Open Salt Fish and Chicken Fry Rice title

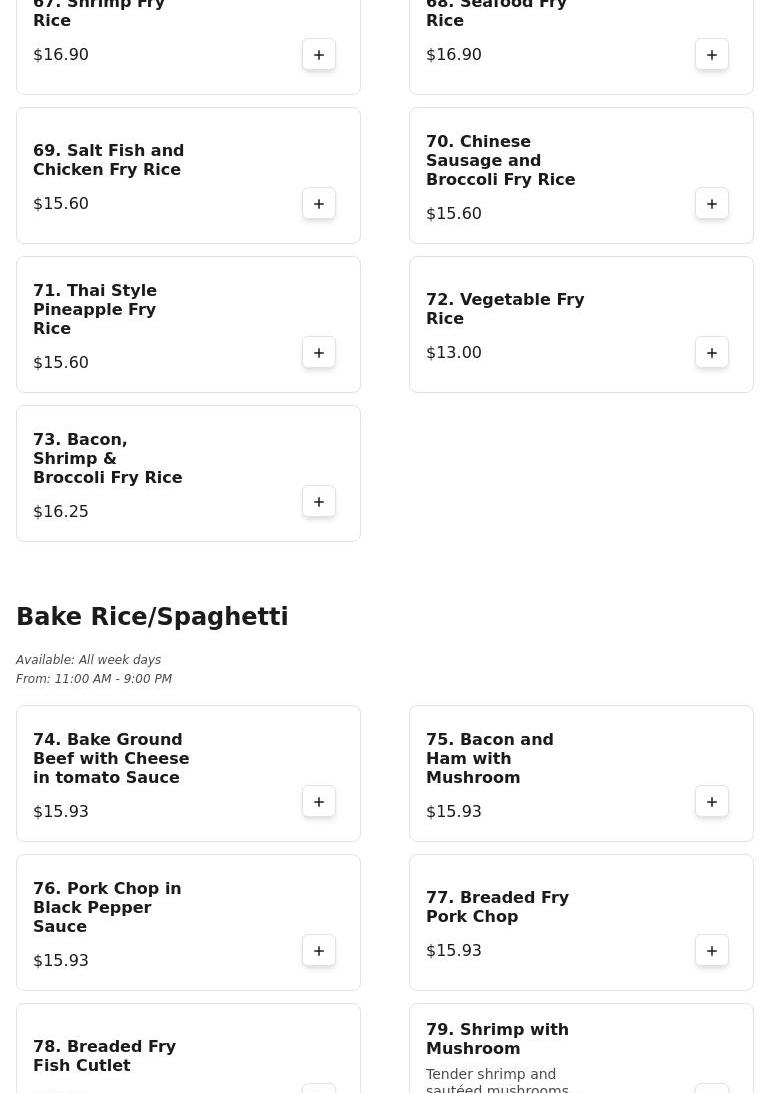pos(108,160)
